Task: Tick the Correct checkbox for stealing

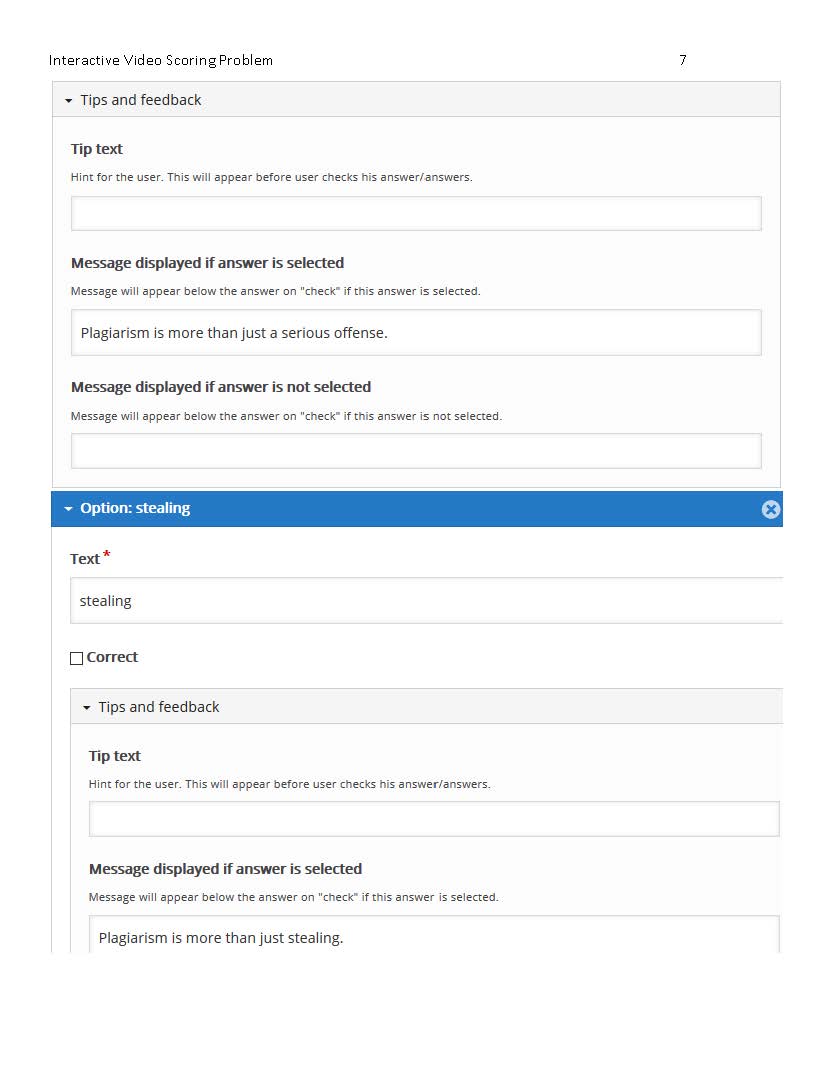Action: (x=76, y=658)
